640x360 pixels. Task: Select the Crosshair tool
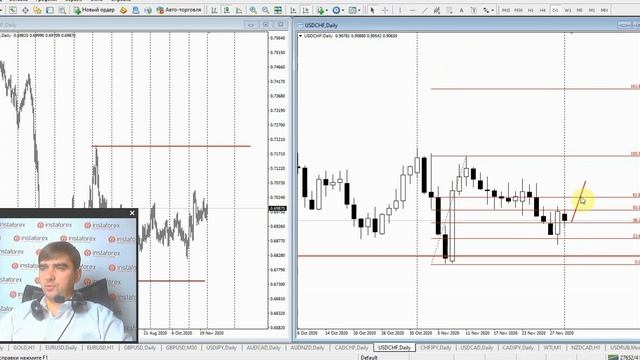point(384,10)
